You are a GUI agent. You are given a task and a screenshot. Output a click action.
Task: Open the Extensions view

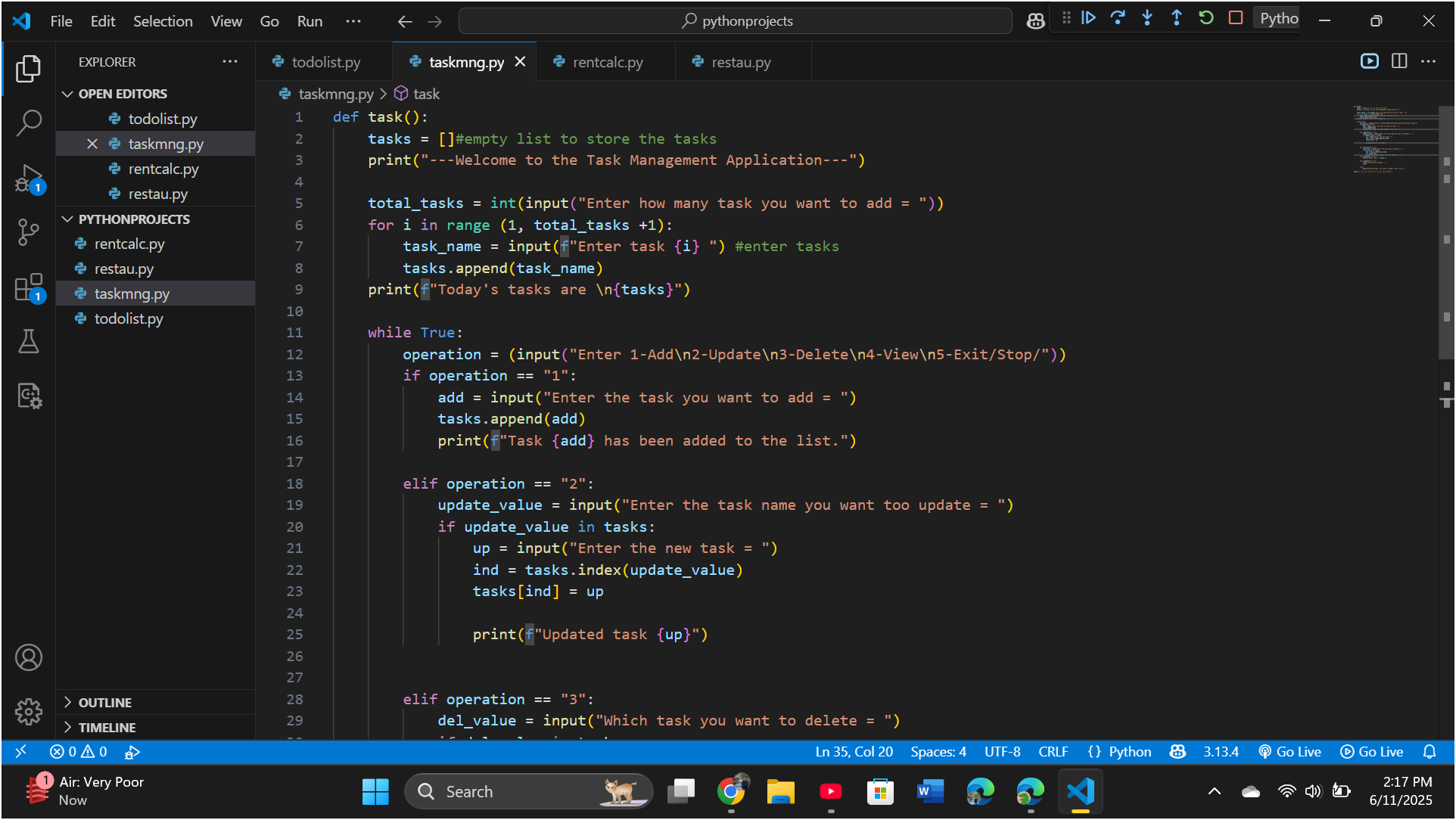pos(29,287)
